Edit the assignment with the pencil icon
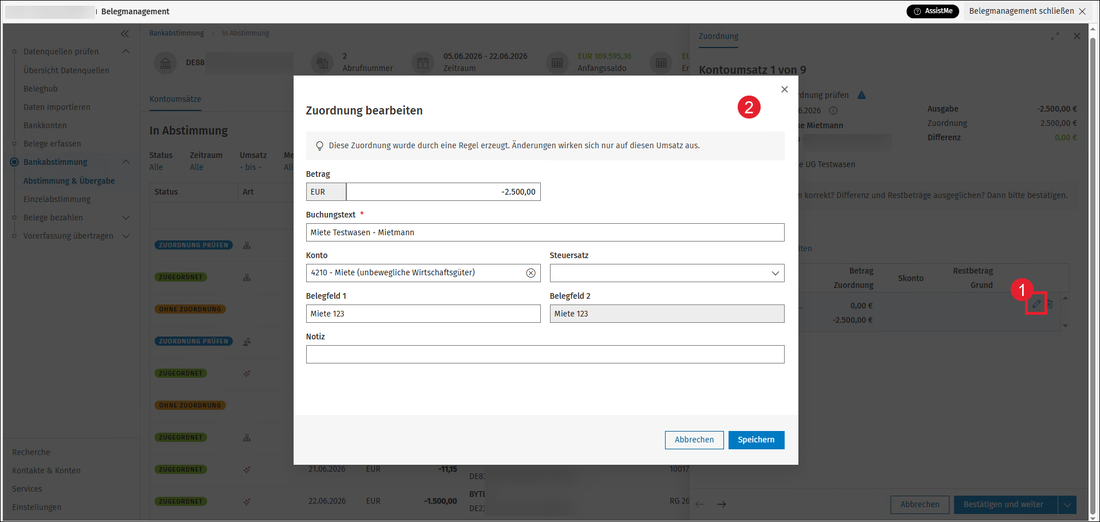Screen dimensions: 1100x522 click(x=1036, y=304)
